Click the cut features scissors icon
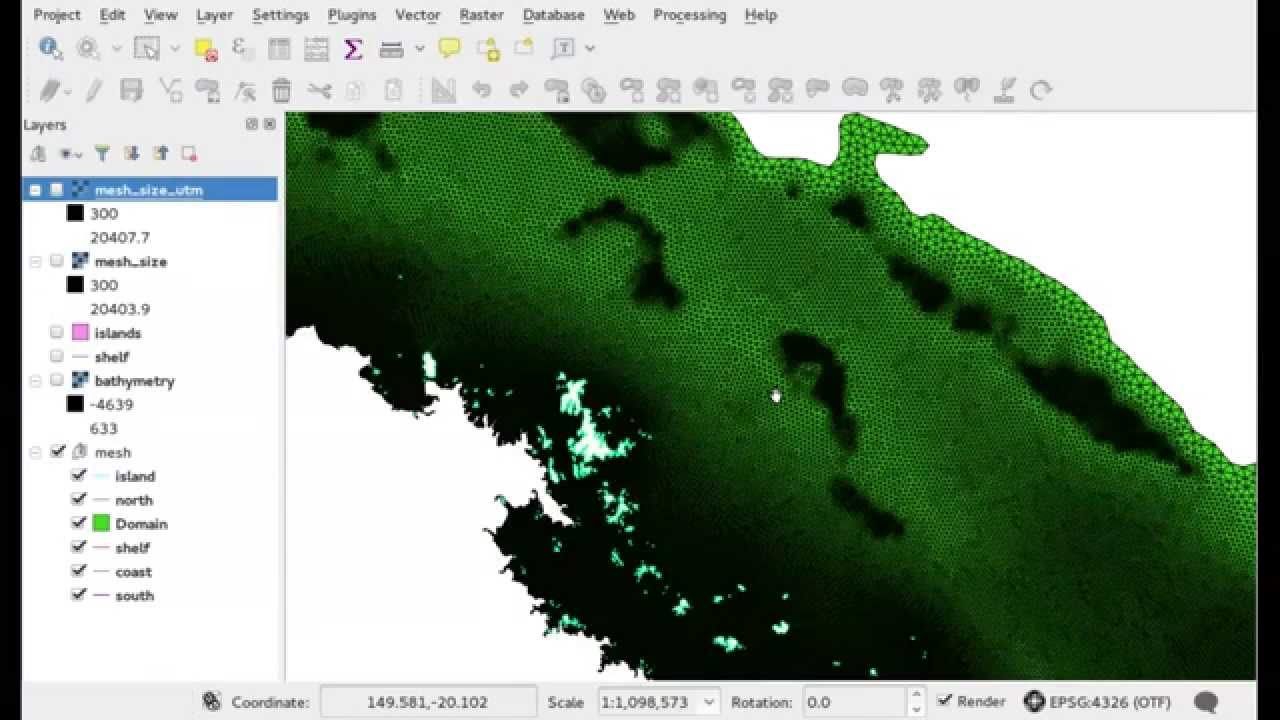Image resolution: width=1280 pixels, height=720 pixels. coord(319,90)
